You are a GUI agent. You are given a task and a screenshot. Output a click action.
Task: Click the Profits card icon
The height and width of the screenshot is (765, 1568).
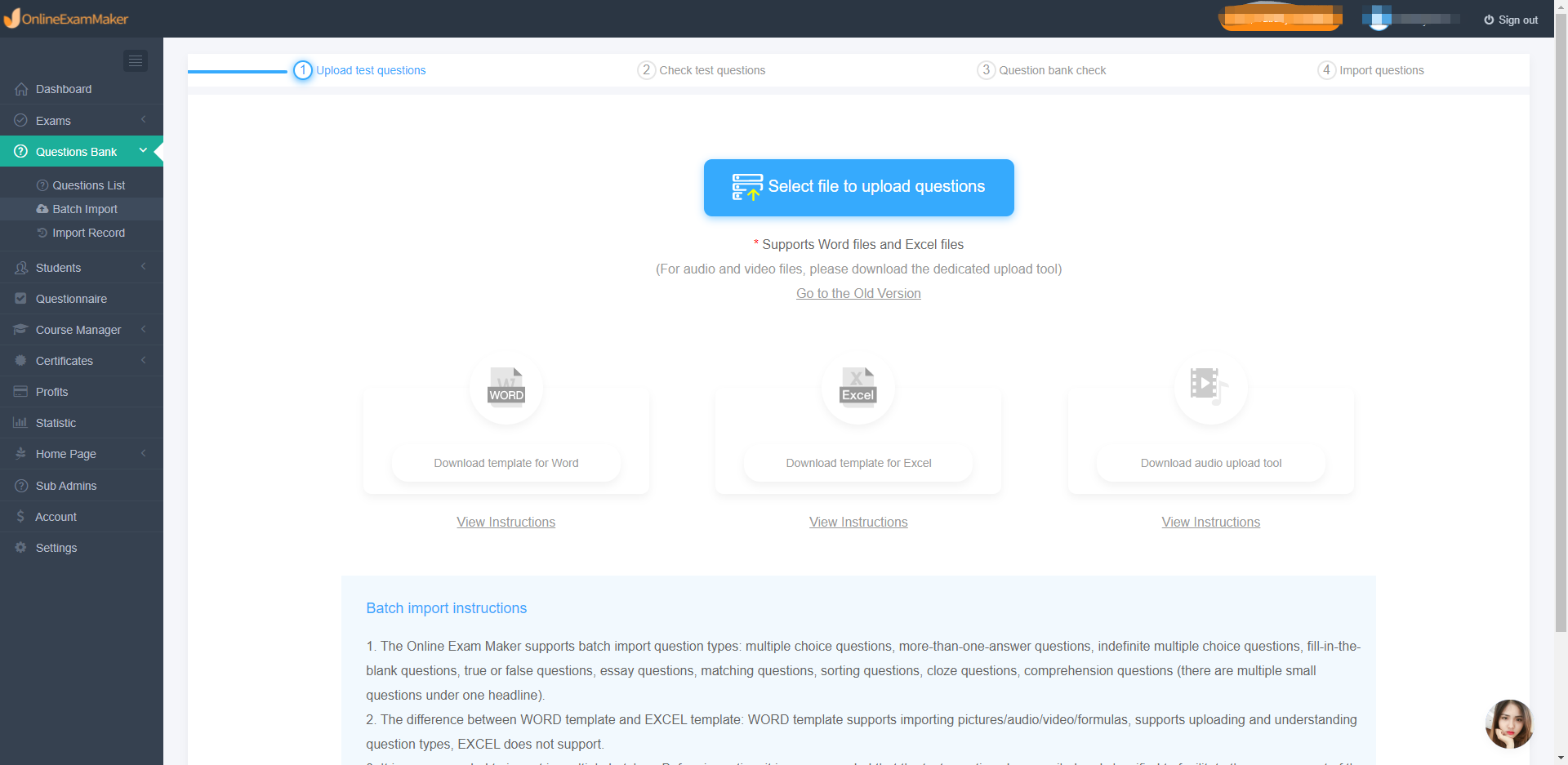(21, 391)
